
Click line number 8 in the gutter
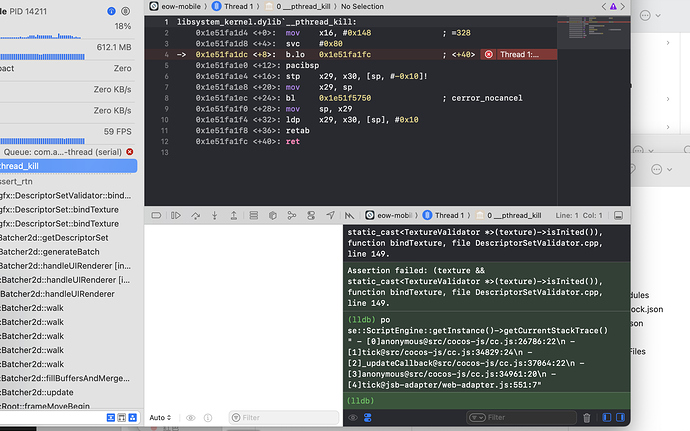pyautogui.click(x=166, y=98)
